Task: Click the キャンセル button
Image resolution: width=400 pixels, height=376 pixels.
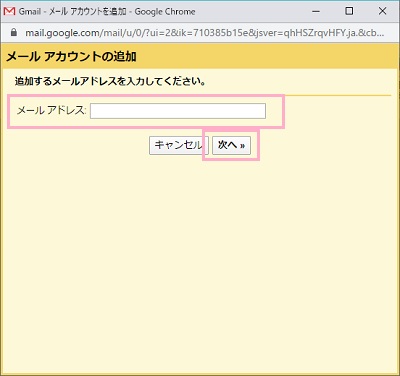Action: (179, 145)
